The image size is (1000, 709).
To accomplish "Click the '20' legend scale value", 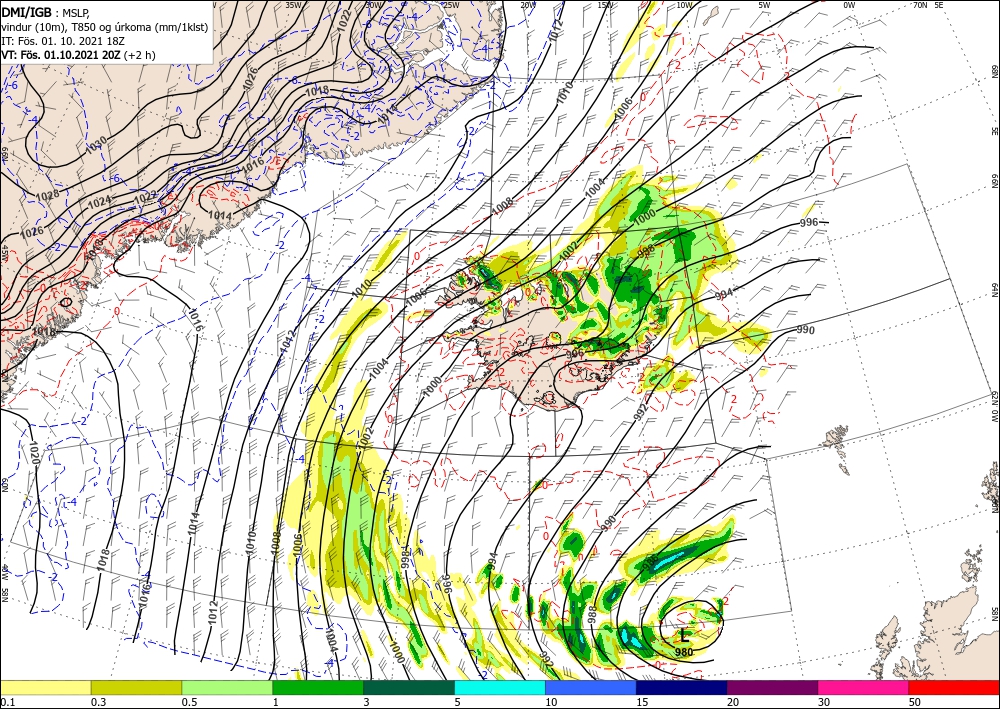I will pos(733,702).
